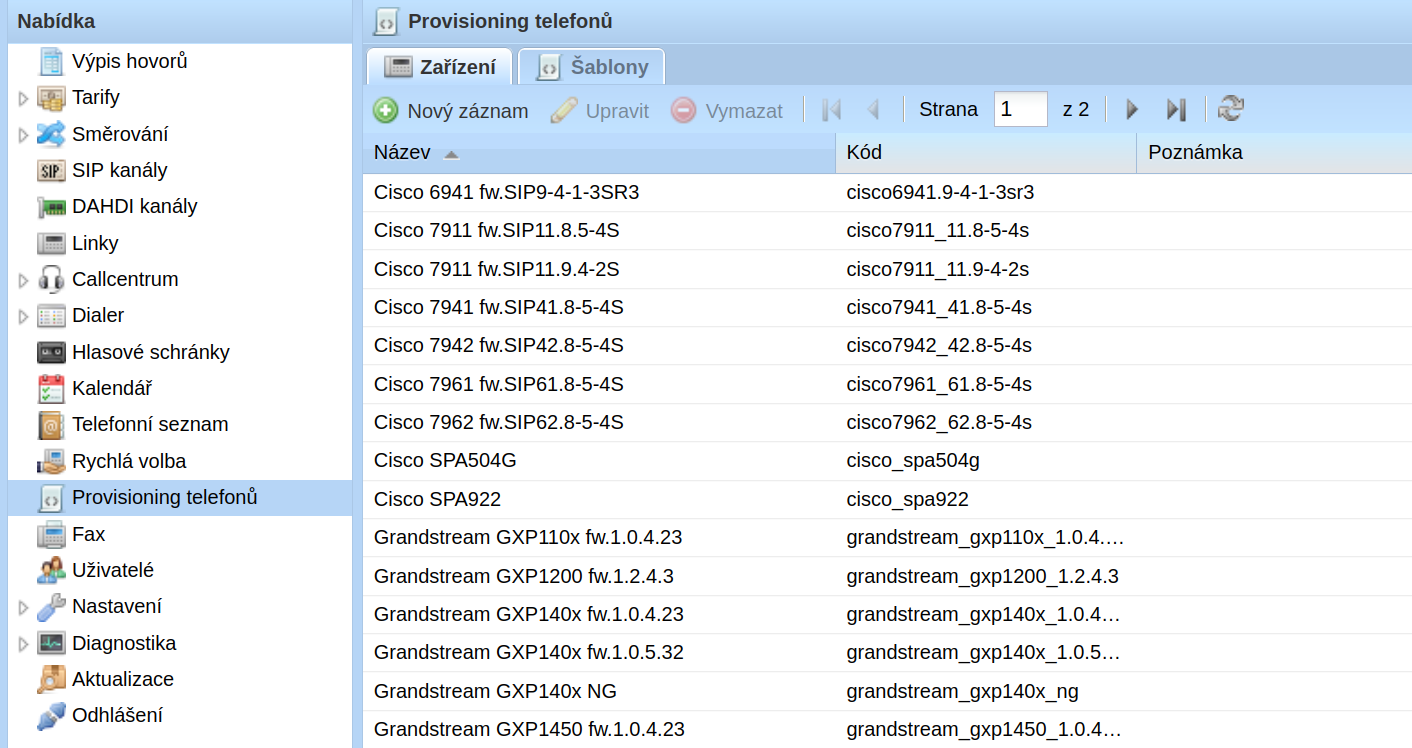Click the Nastavení wrench icon
The image size is (1412, 748).
coord(51,607)
